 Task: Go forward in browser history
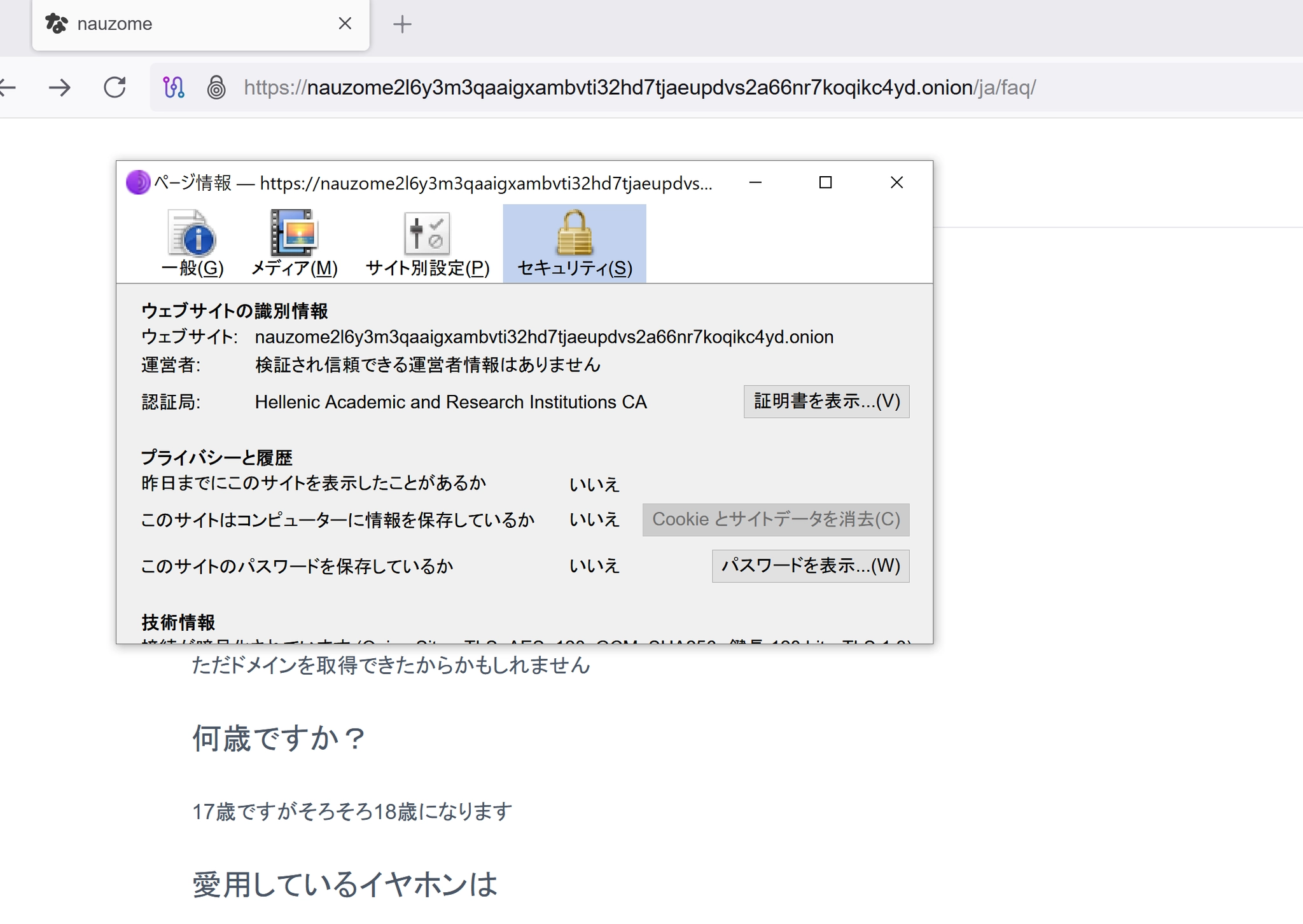click(x=60, y=87)
